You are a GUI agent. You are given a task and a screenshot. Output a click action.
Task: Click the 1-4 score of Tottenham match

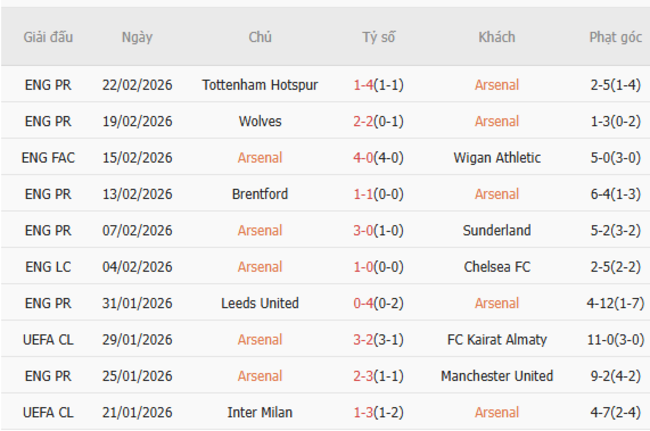coord(363,85)
